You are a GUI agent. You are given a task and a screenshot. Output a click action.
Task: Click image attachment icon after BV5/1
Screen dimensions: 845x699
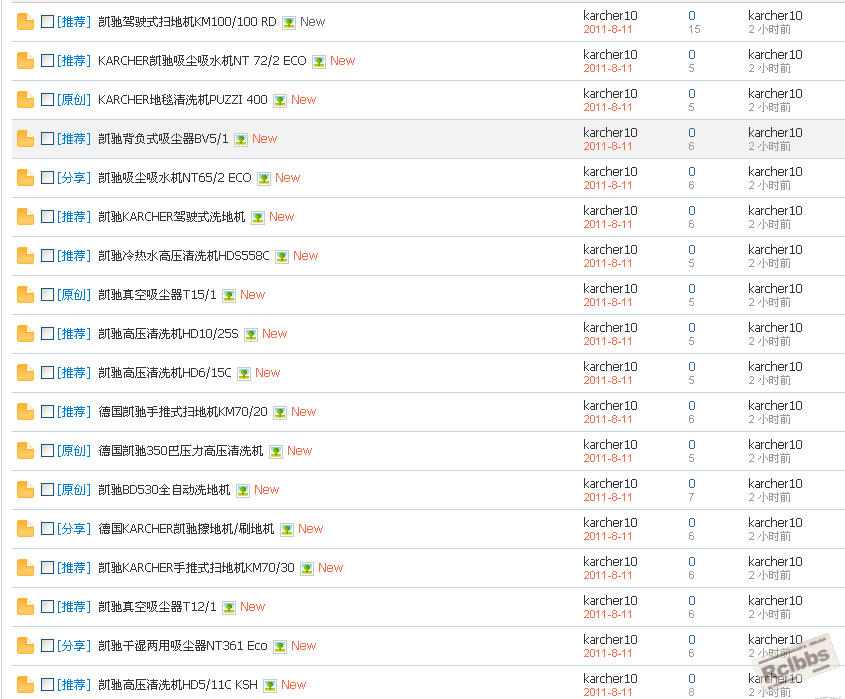tap(241, 140)
